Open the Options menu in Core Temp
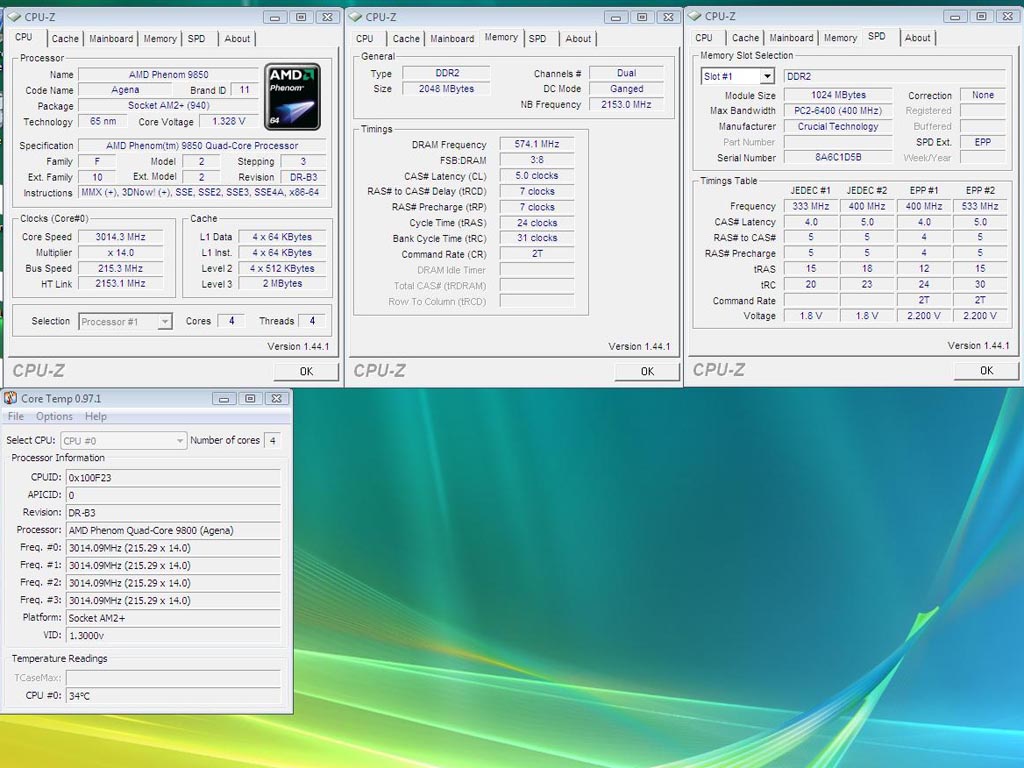The width and height of the screenshot is (1024, 768). click(54, 417)
